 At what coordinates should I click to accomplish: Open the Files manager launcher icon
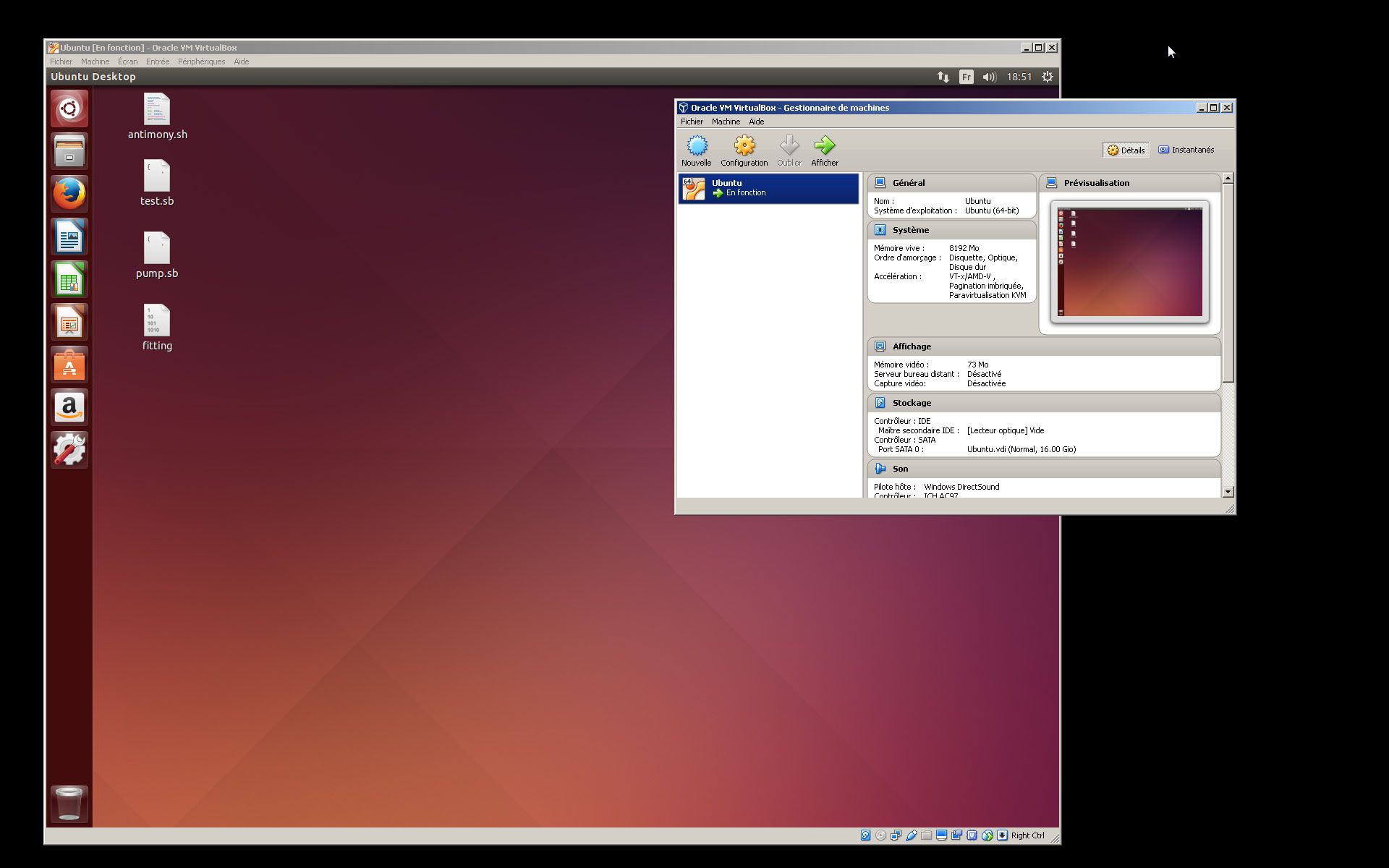[69, 151]
